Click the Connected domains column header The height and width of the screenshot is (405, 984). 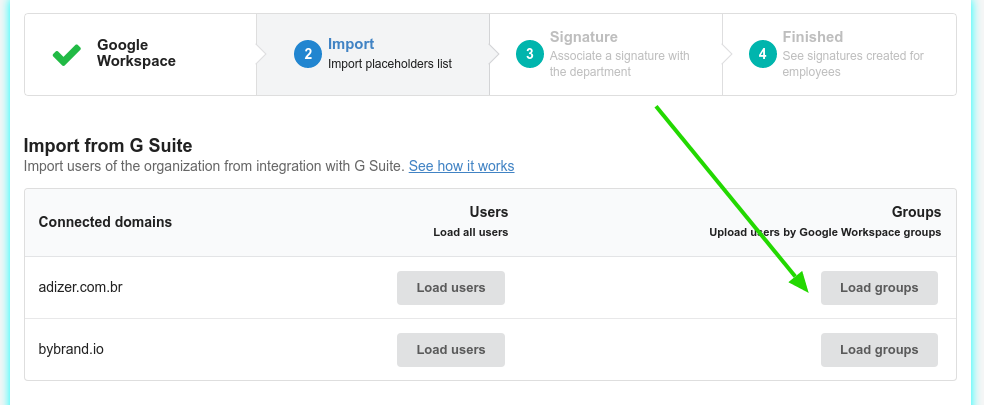click(x=105, y=222)
